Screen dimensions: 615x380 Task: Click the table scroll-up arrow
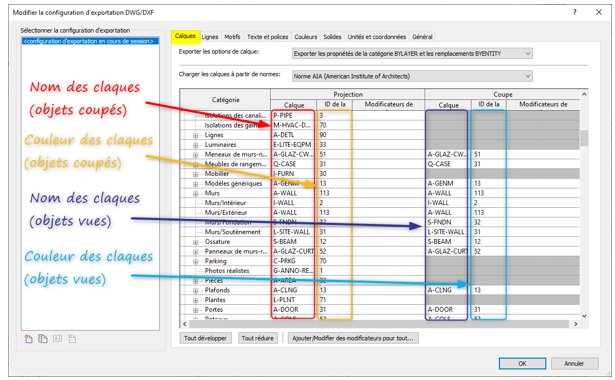[584, 94]
